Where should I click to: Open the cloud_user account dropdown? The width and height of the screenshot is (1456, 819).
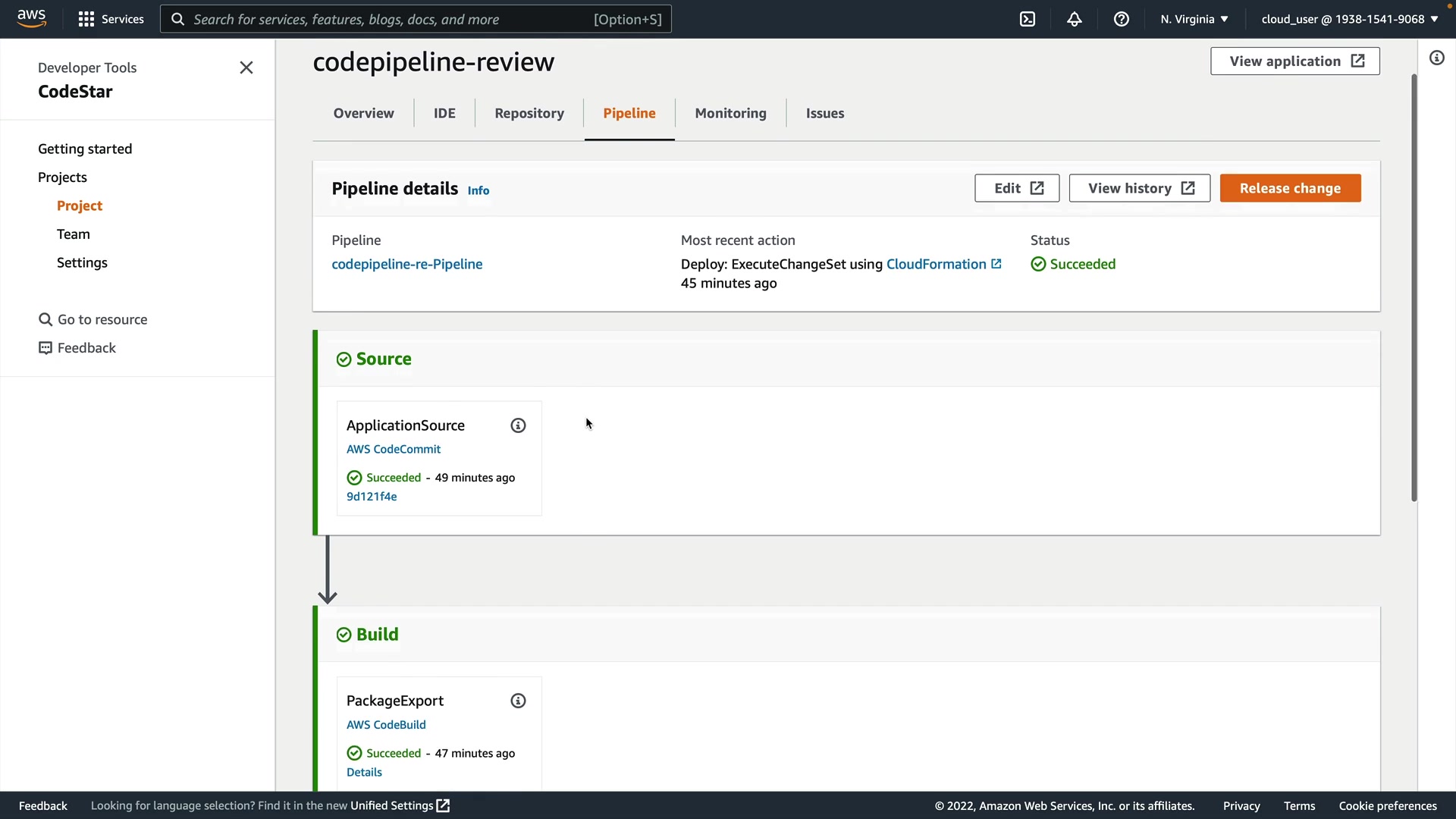tap(1349, 19)
